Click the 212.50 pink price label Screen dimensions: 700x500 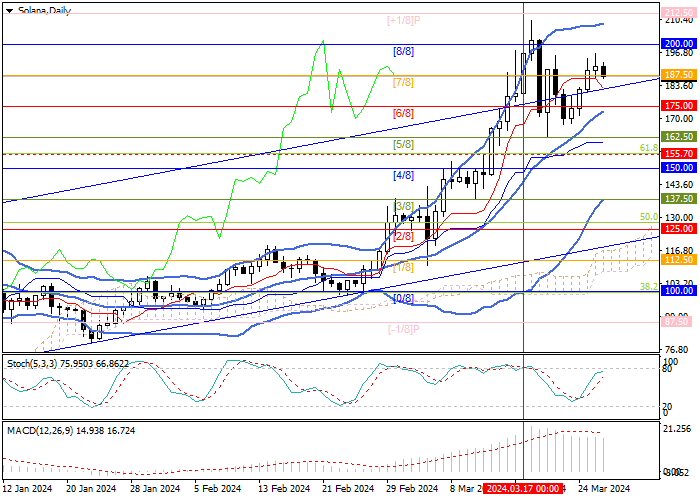click(679, 12)
